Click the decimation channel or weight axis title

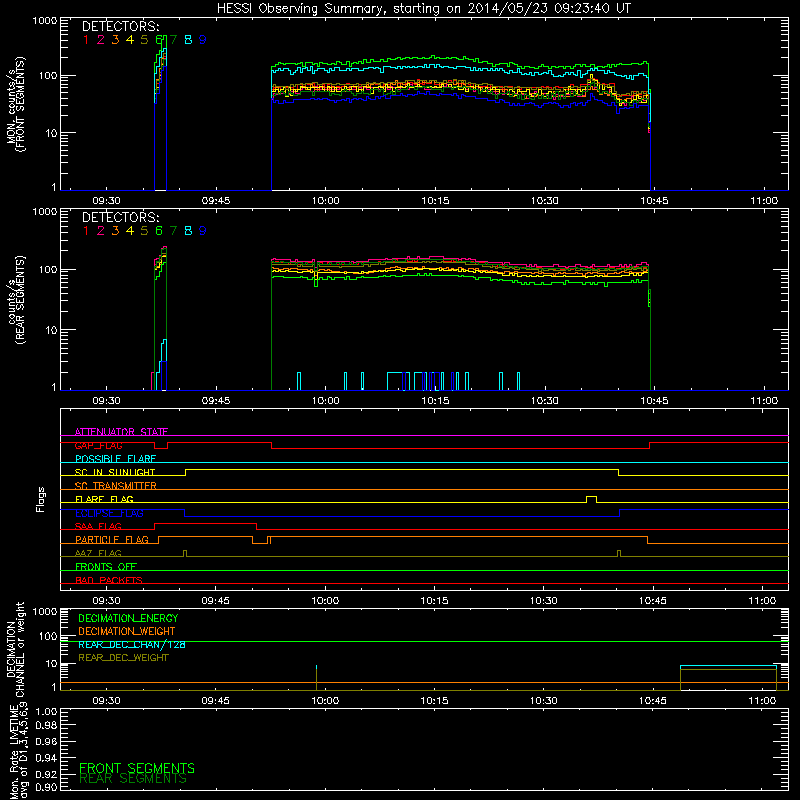tap(15, 649)
